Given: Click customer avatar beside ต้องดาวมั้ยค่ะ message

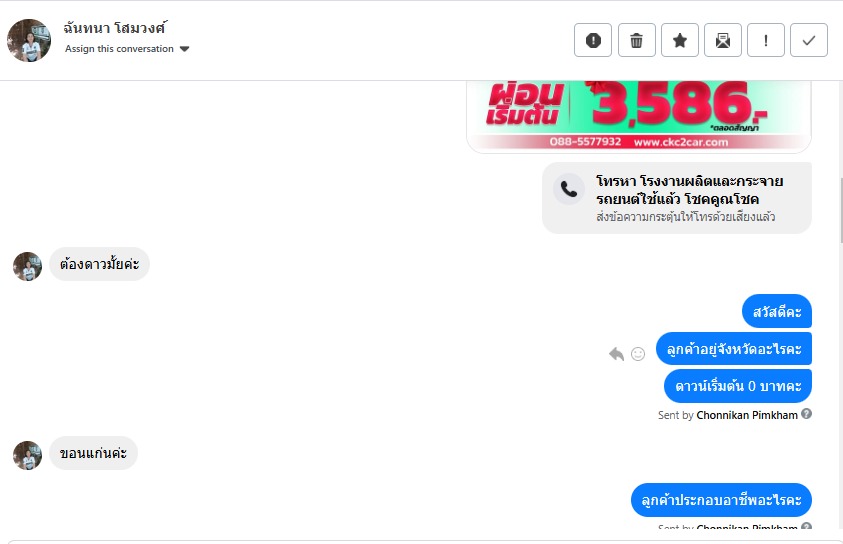Looking at the screenshot, I should coord(27,267).
